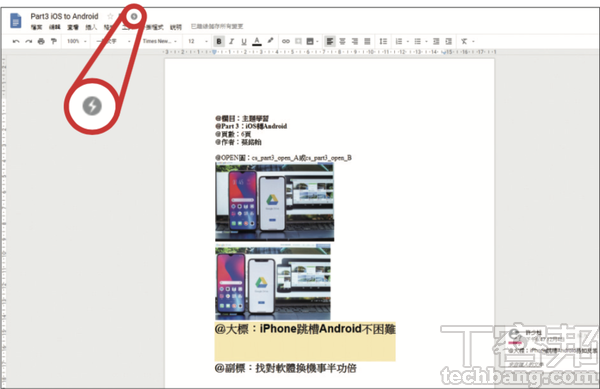Open the 檔案 menu

36,27
